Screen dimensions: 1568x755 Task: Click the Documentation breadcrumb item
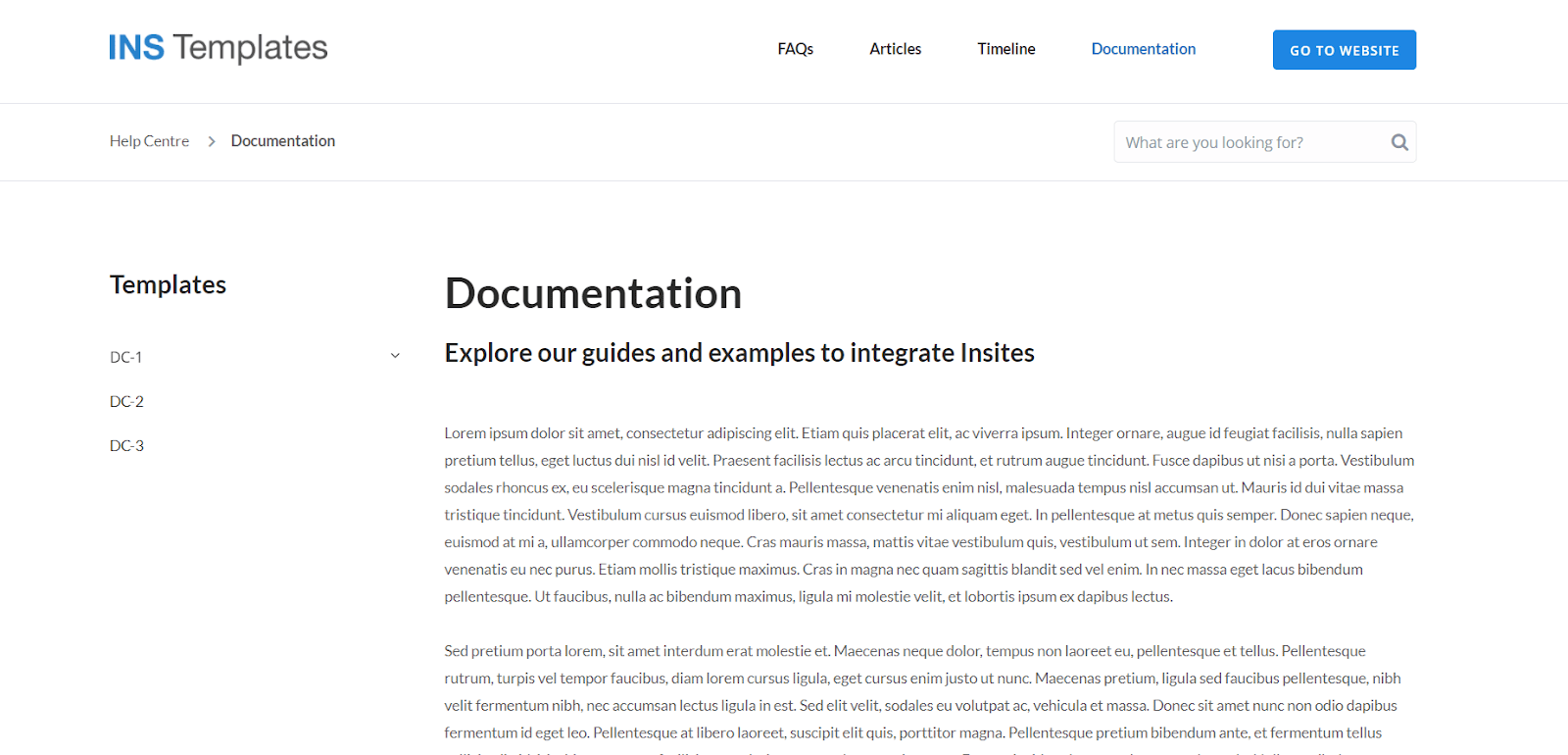[282, 141]
